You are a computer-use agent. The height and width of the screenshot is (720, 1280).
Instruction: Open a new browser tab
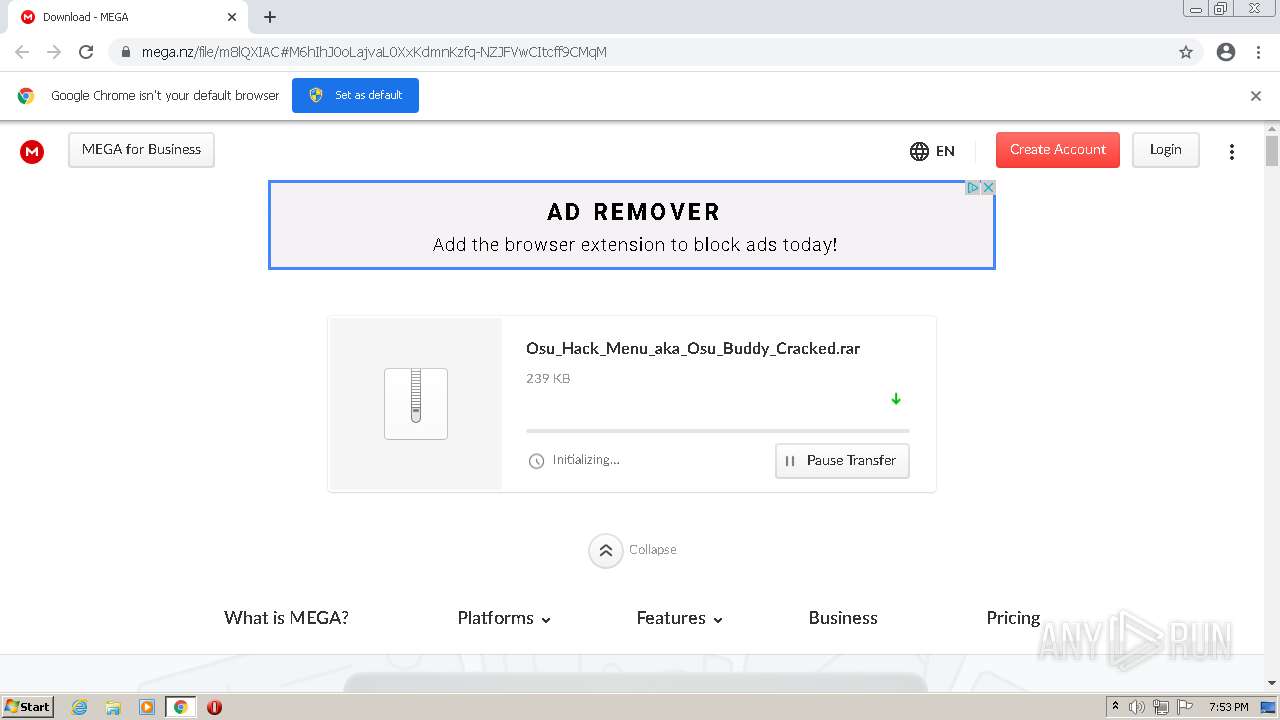270,17
